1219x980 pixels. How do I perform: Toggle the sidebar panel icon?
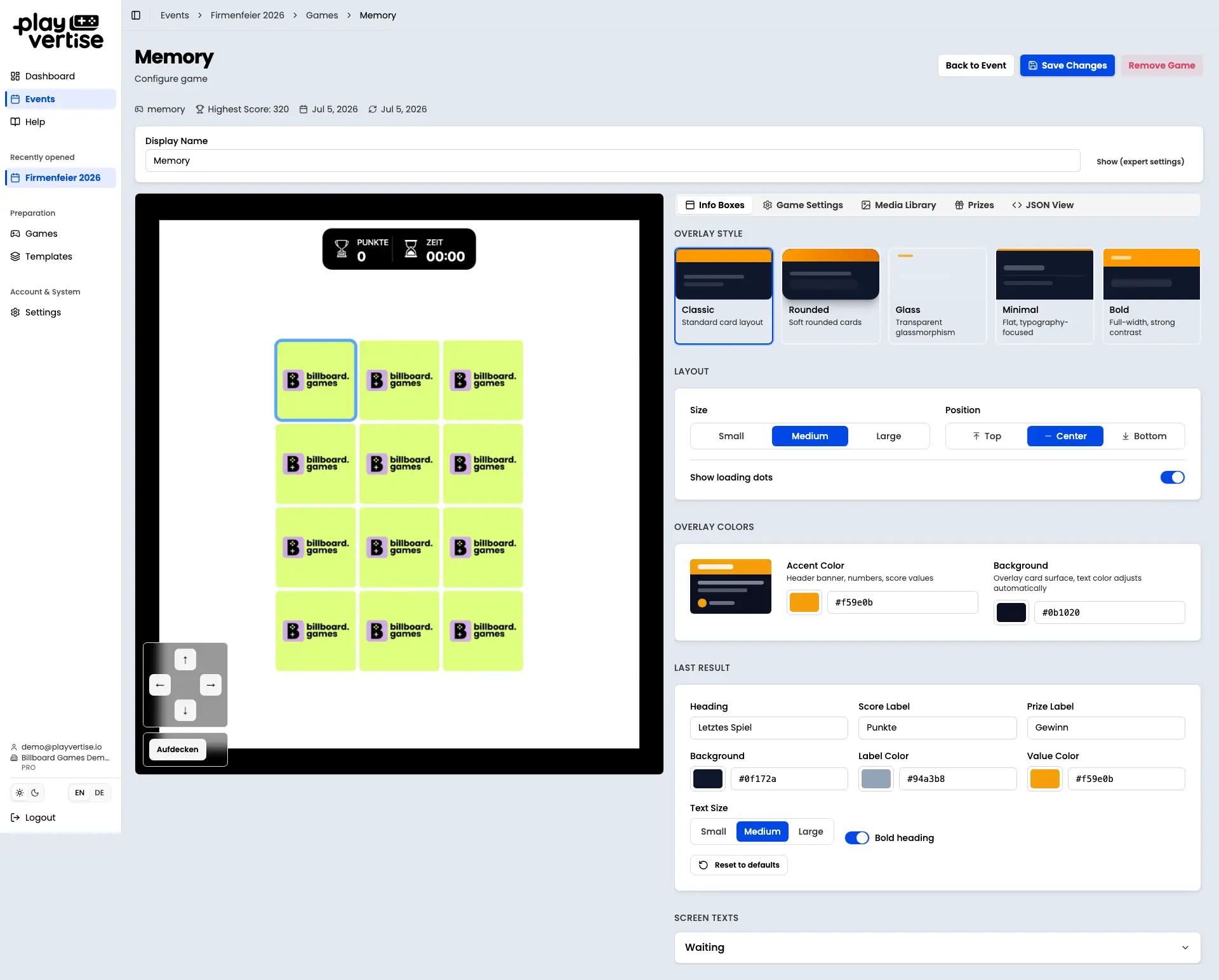136,15
